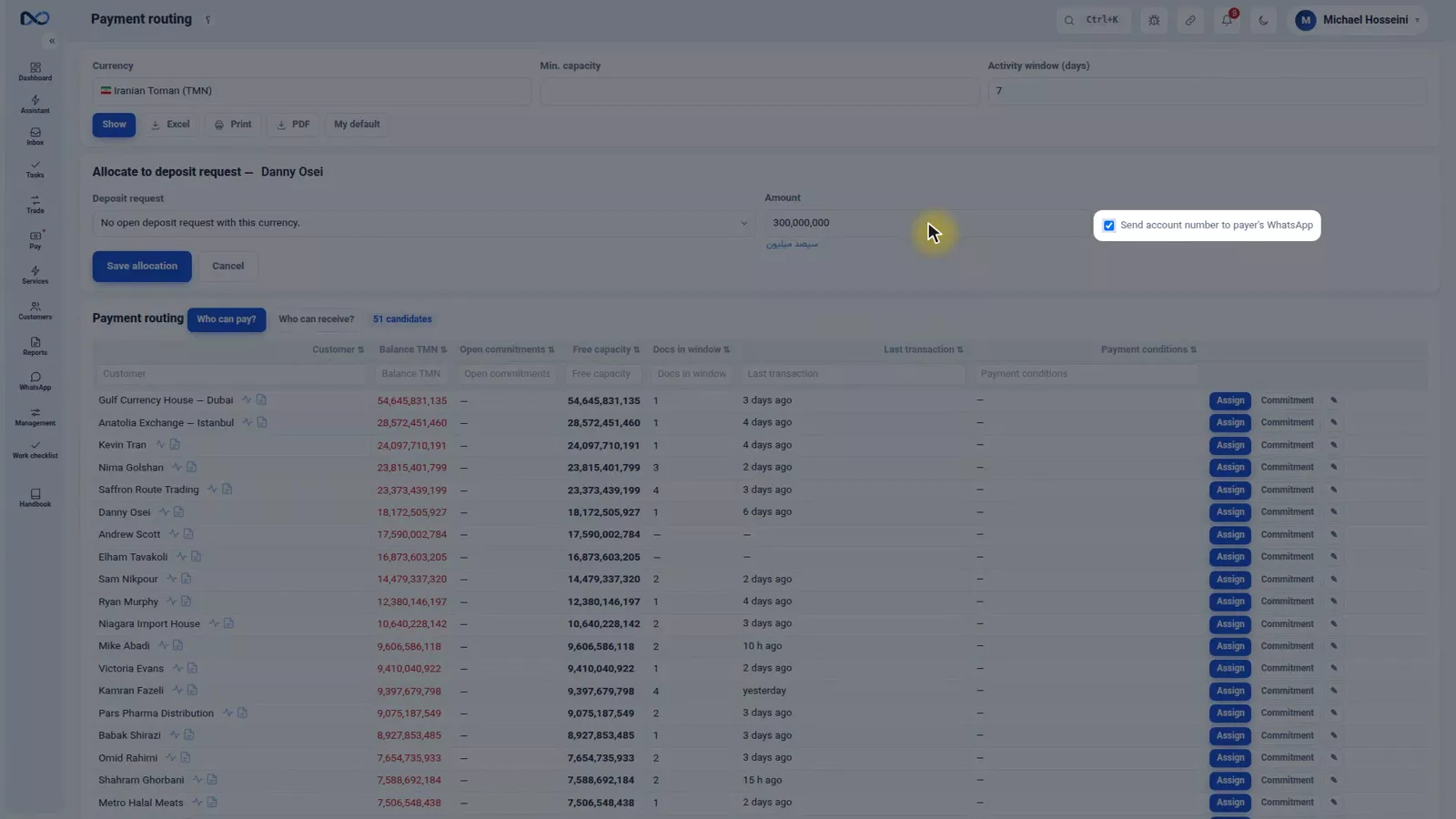Open Management in the sidebar
This screenshot has width=1456, height=819.
[x=35, y=417]
